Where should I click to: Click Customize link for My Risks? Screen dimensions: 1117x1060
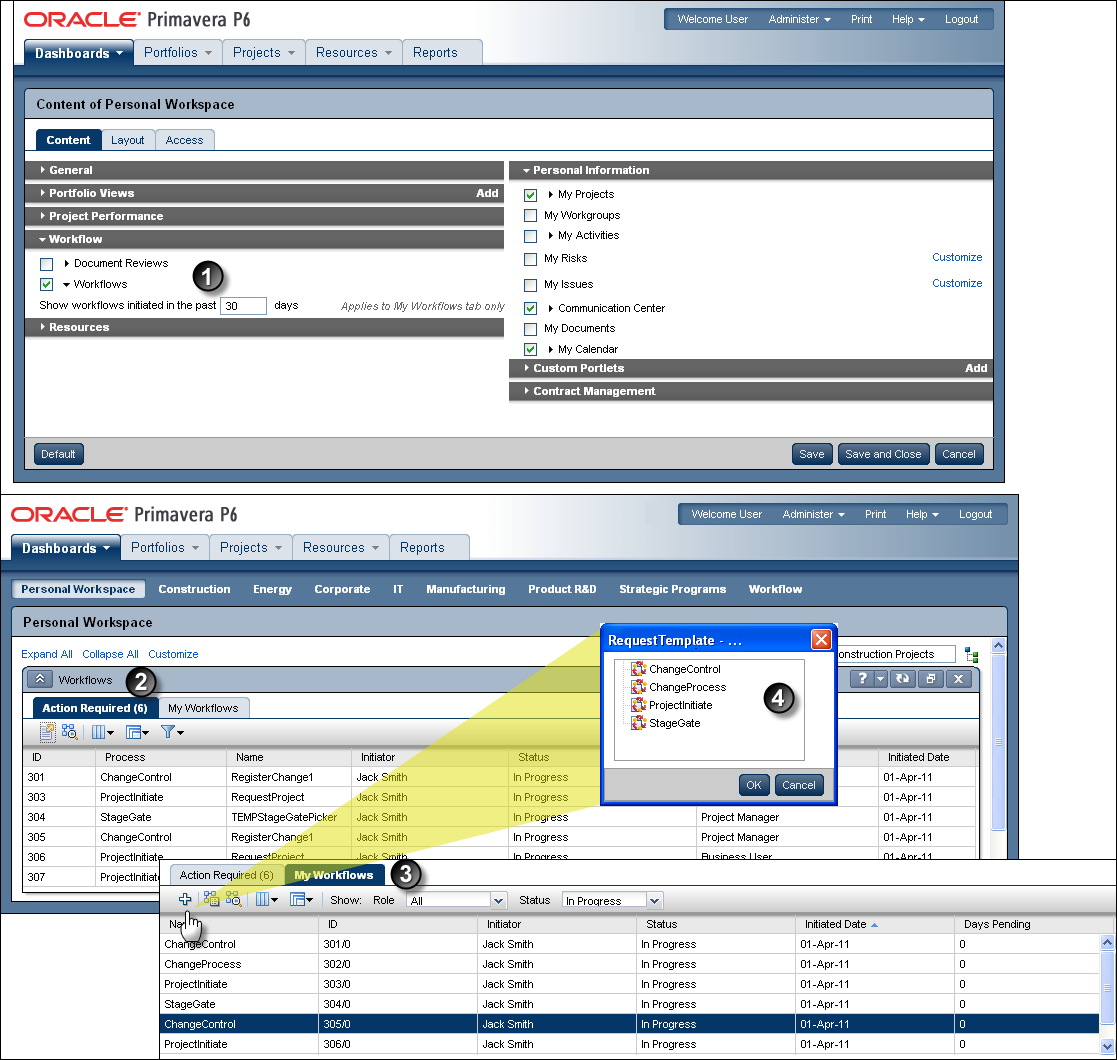click(x=957, y=257)
